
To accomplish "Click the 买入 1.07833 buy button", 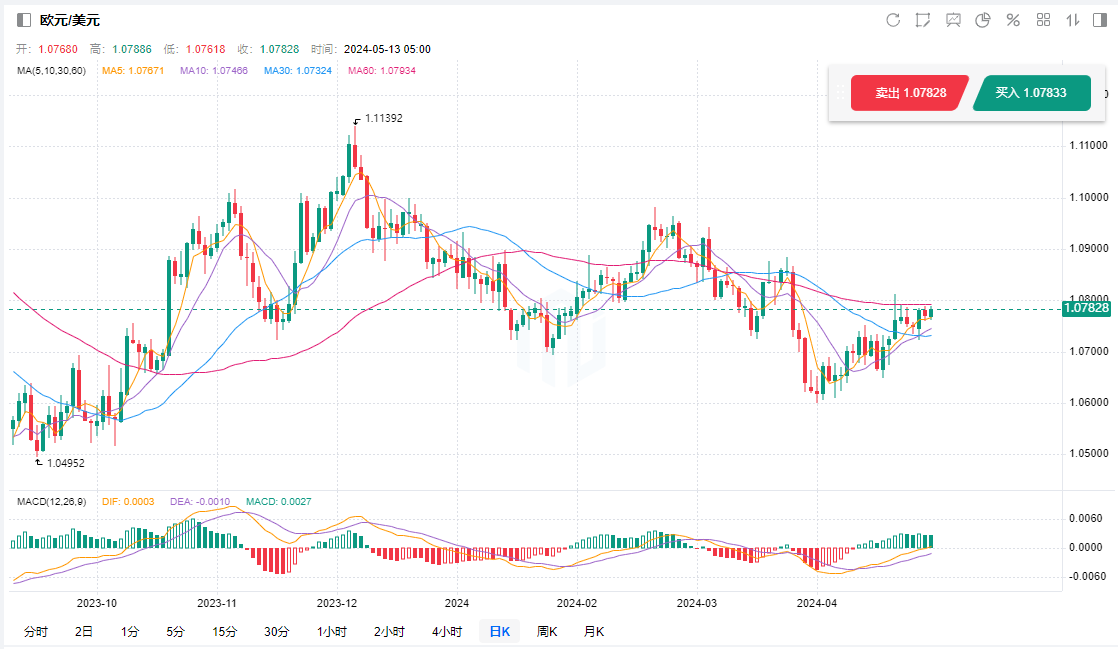I will pyautogui.click(x=1030, y=93).
